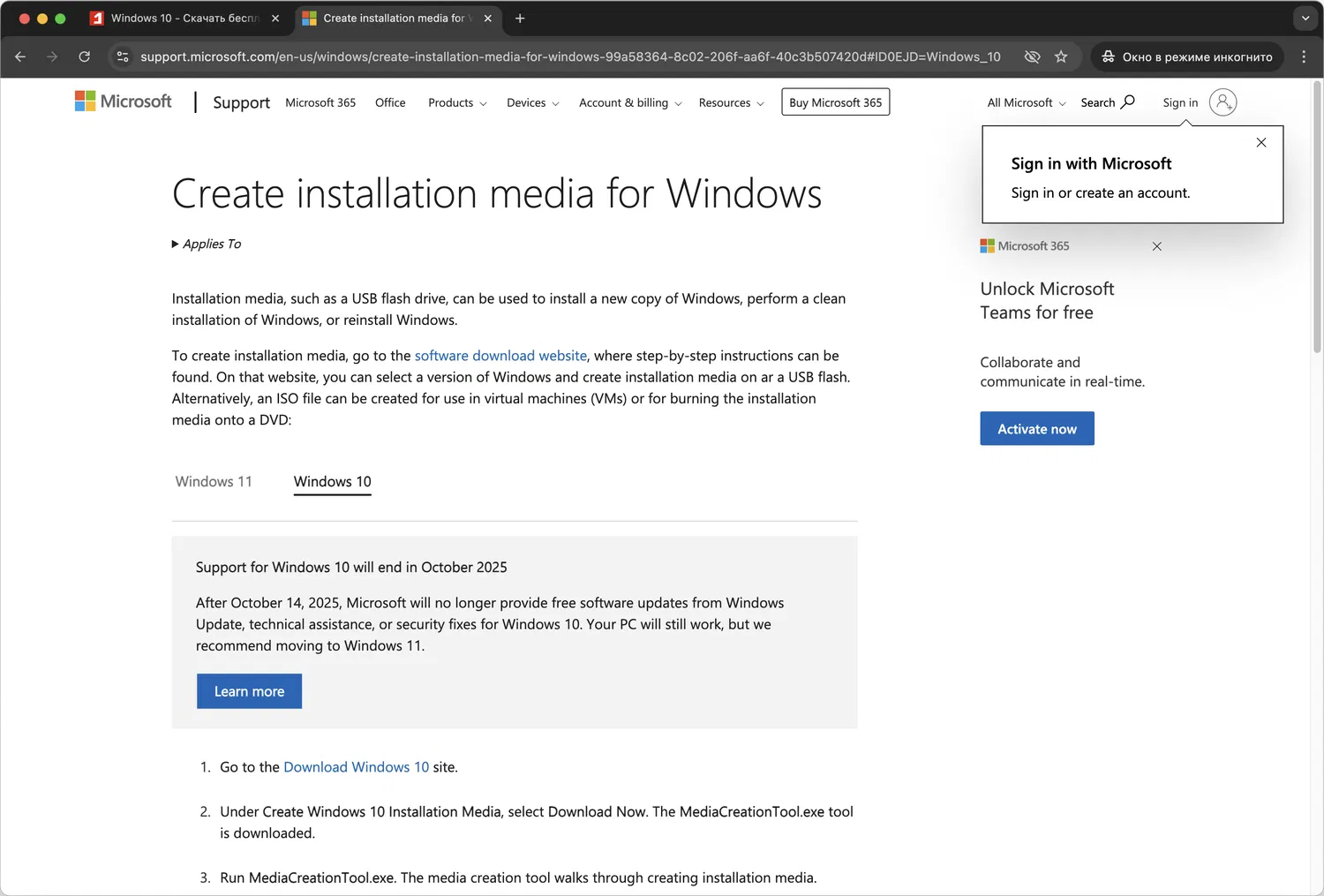Screen dimensions: 1324x896
Task: Open the Products dropdown menu
Action: [x=456, y=103]
